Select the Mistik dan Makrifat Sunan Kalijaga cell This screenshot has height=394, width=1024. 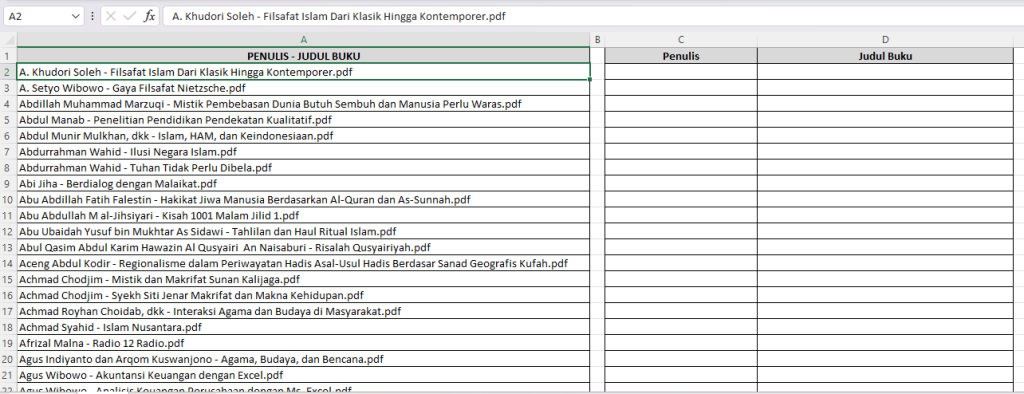(304, 279)
